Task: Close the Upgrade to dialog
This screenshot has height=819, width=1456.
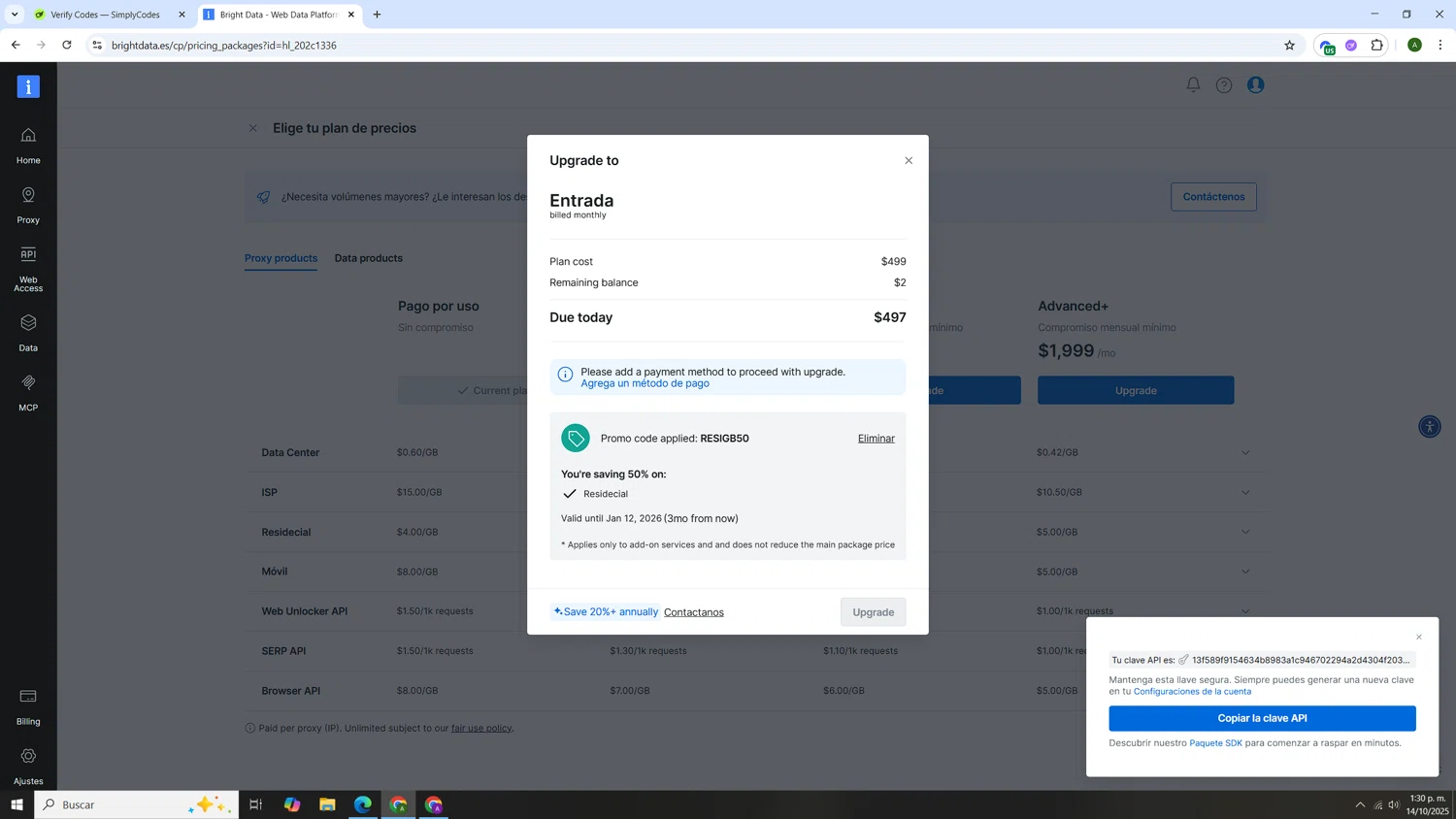Action: point(909,160)
